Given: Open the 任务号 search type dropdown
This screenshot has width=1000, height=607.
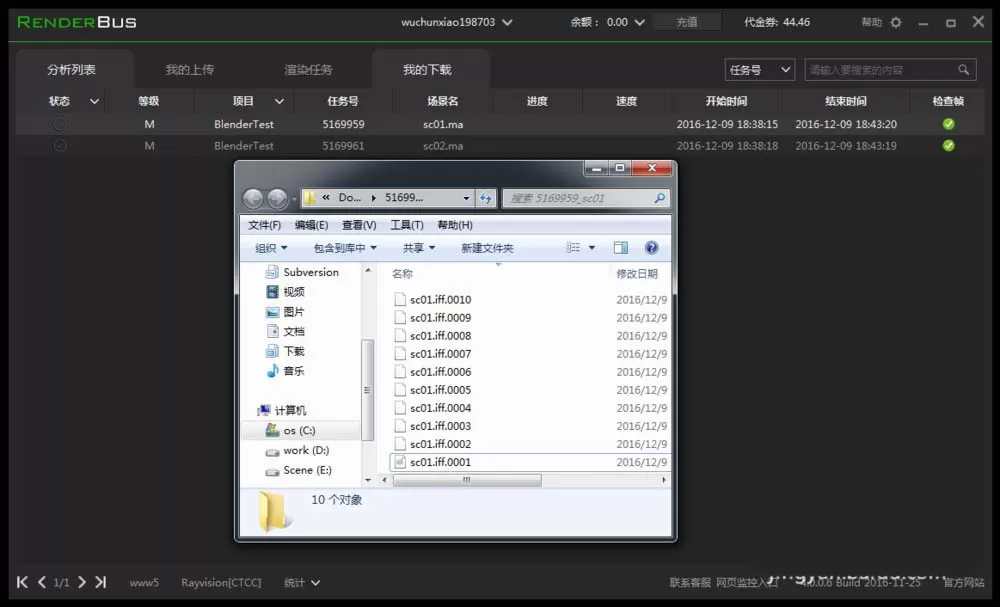Looking at the screenshot, I should [x=760, y=69].
